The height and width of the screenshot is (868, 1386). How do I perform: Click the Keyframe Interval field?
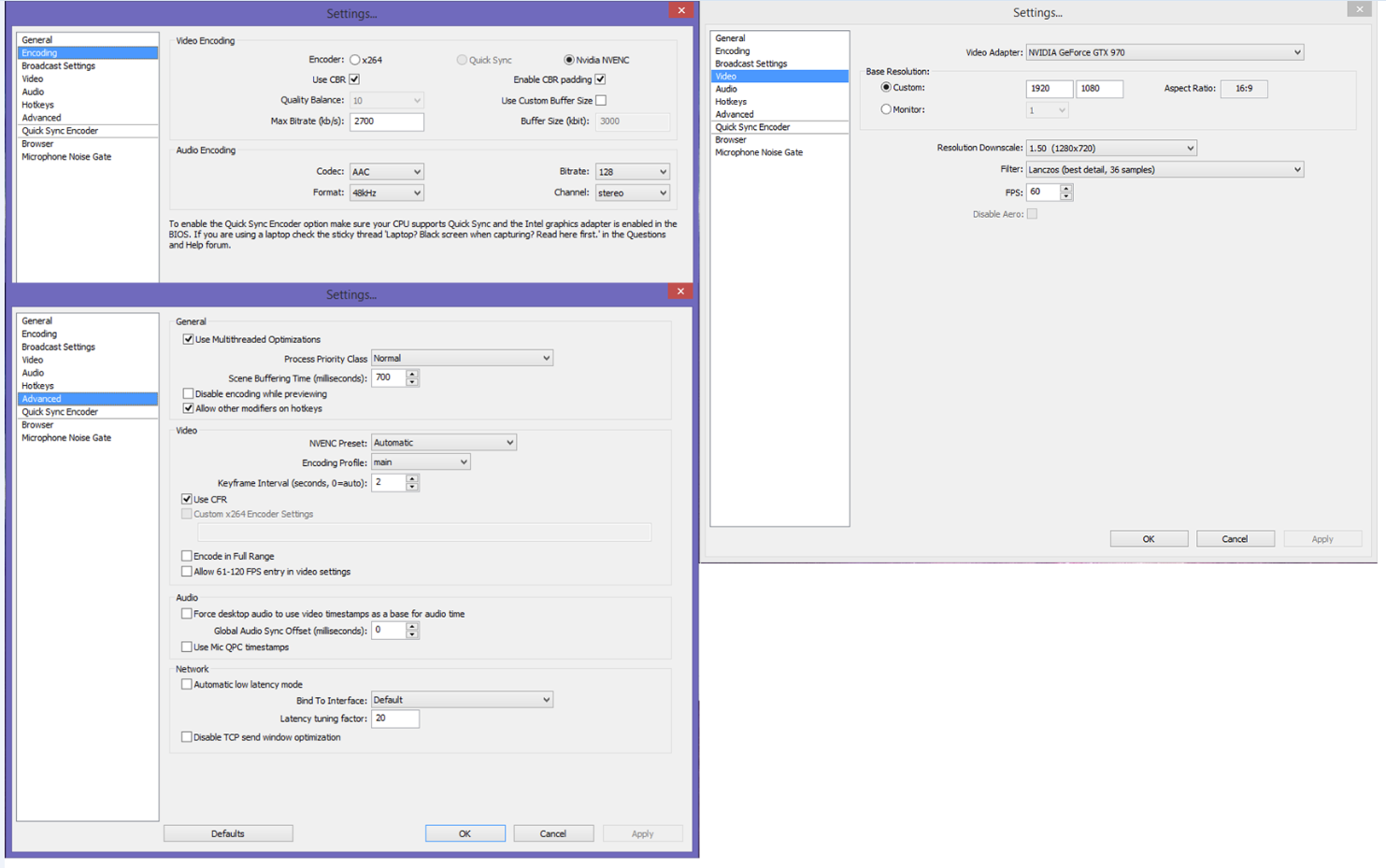(x=388, y=482)
